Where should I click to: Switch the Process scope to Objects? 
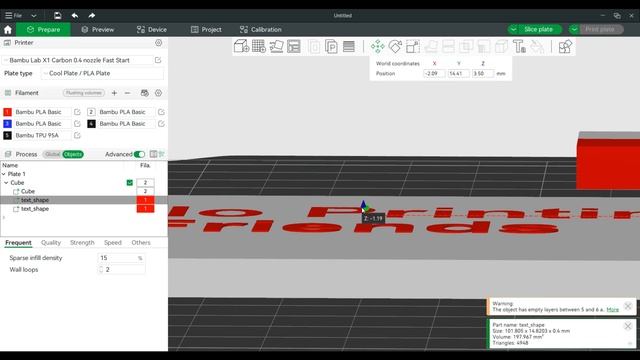(73, 154)
